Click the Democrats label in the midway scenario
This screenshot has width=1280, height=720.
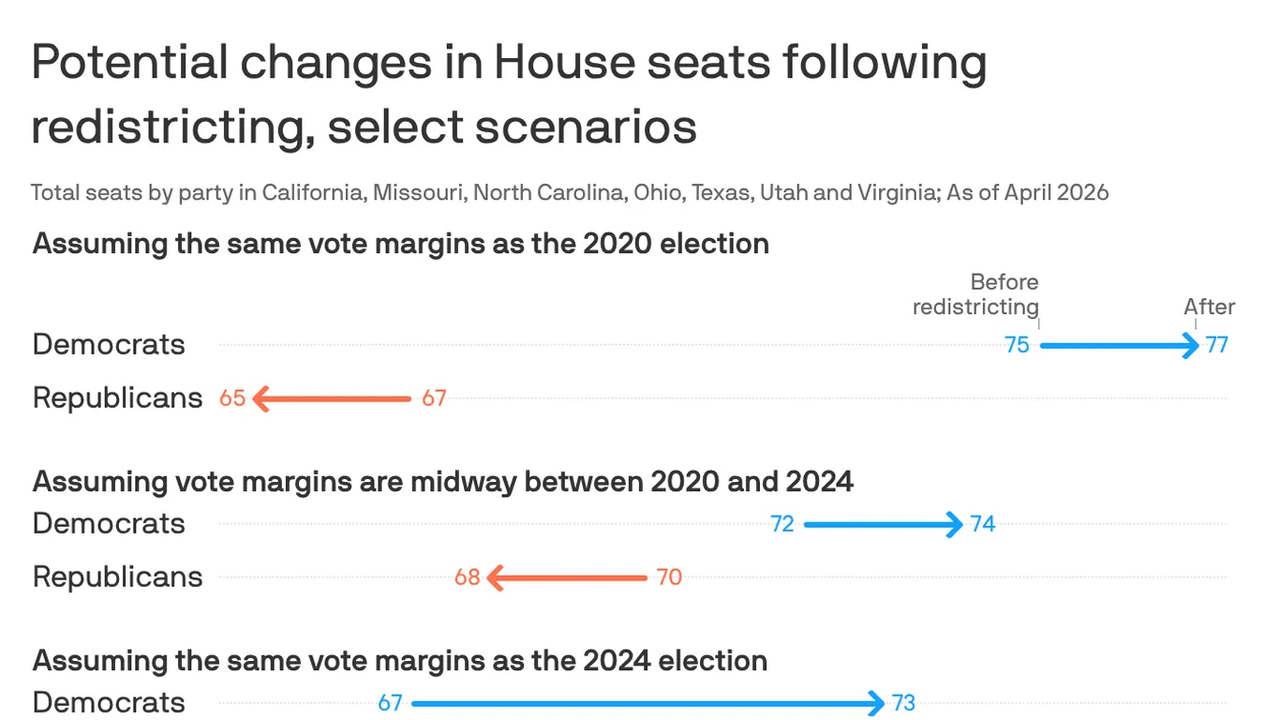109,523
